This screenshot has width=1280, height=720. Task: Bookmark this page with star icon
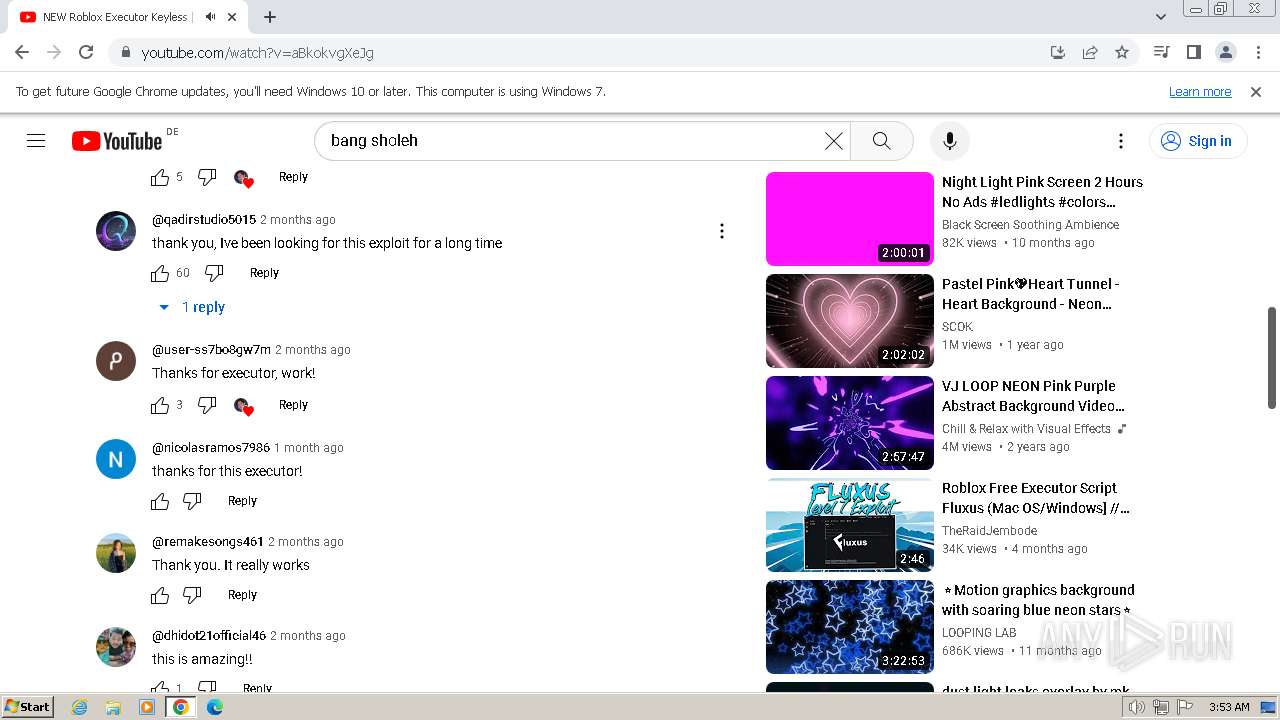[x=1122, y=52]
